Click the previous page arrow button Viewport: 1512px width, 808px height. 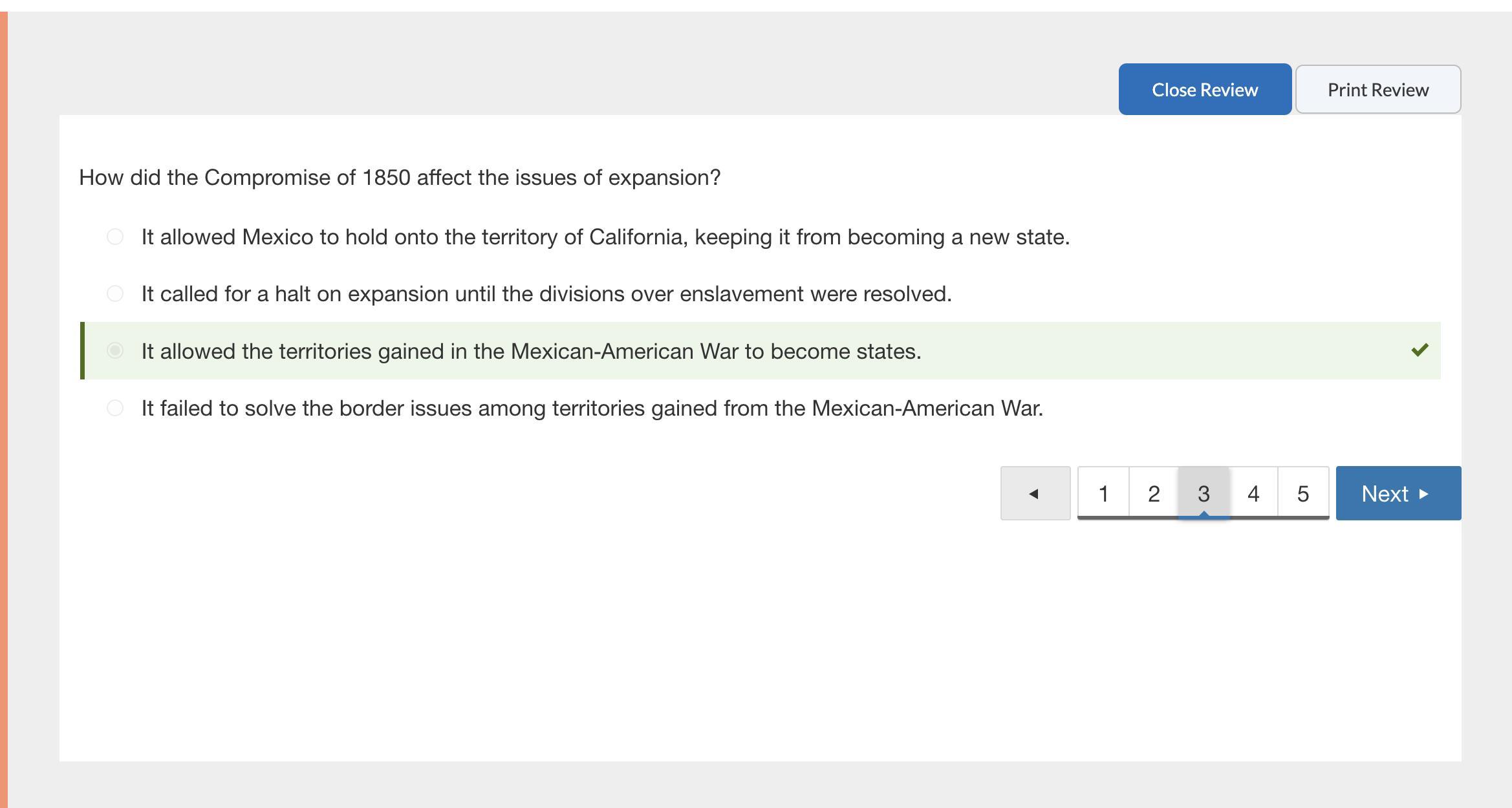tap(1035, 493)
